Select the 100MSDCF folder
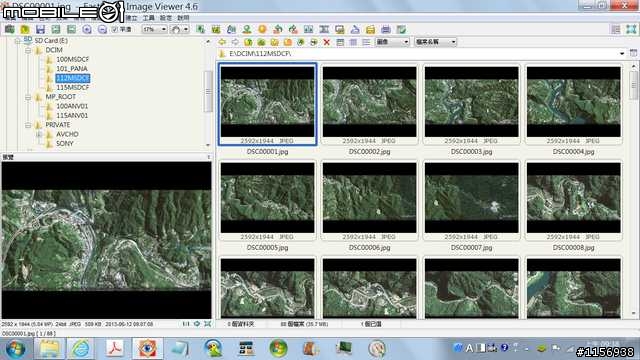The image size is (640, 360). 72,60
